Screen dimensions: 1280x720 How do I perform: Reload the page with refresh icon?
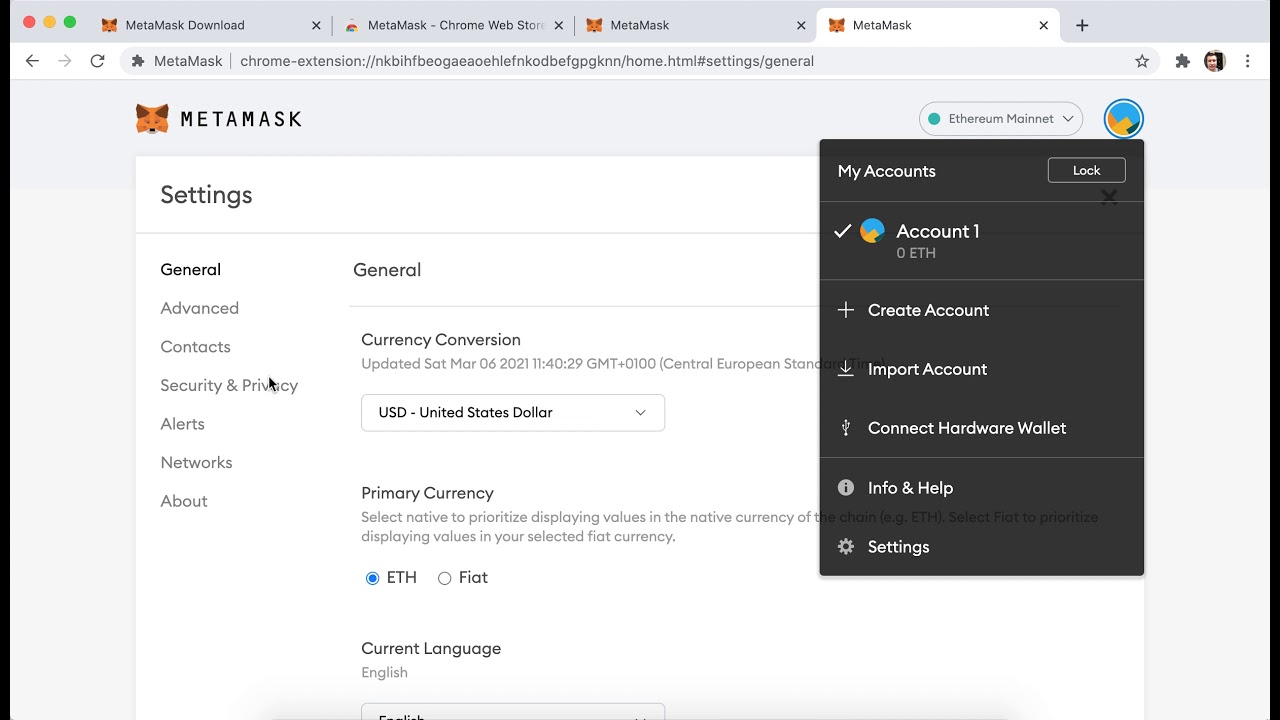pos(97,61)
